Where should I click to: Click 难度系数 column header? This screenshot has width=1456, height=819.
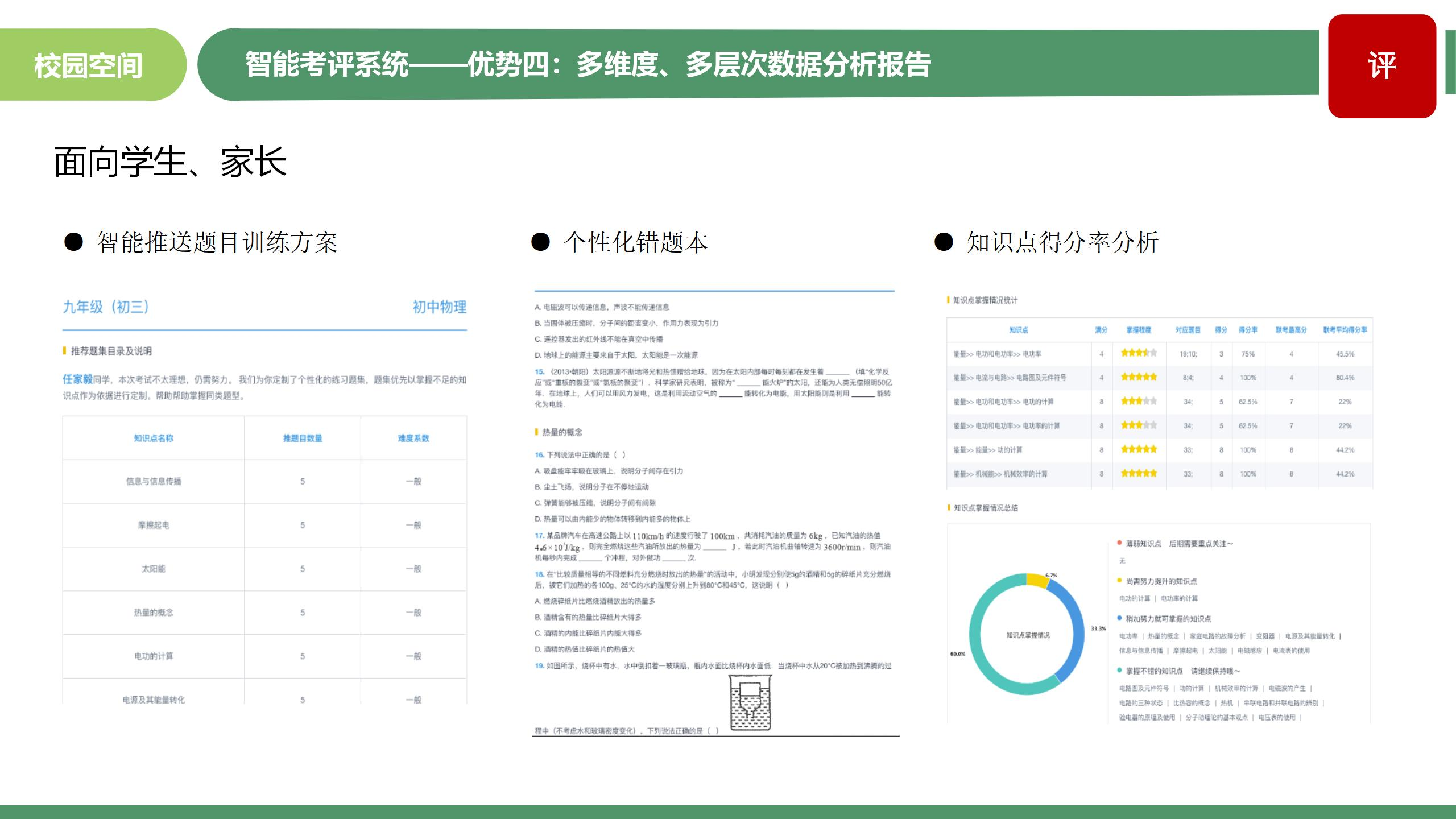point(413,438)
